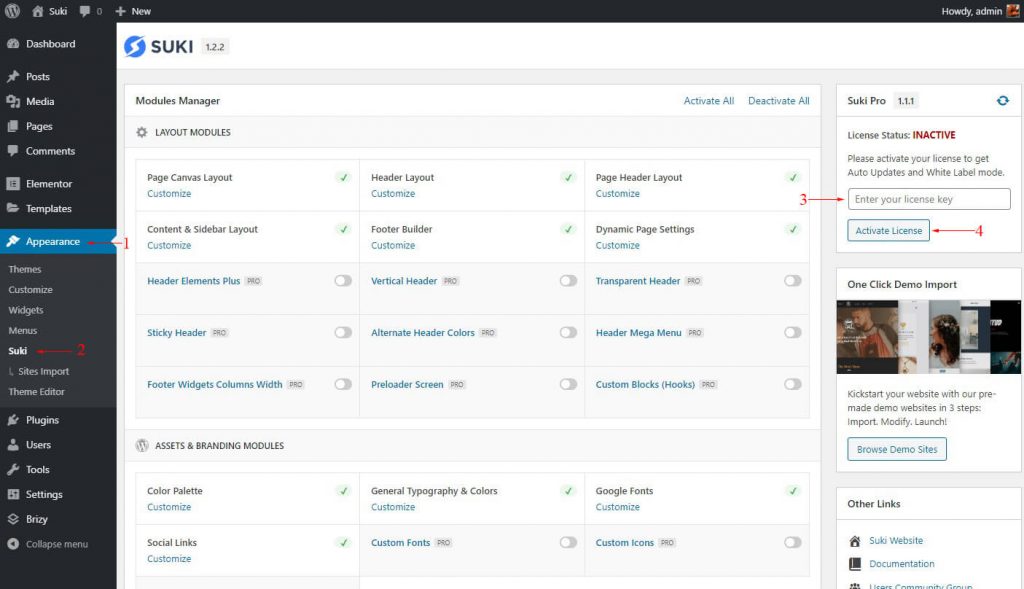Click the admin avatar next to Howdy
Image resolution: width=1024 pixels, height=589 pixels.
pyautogui.click(x=1013, y=11)
